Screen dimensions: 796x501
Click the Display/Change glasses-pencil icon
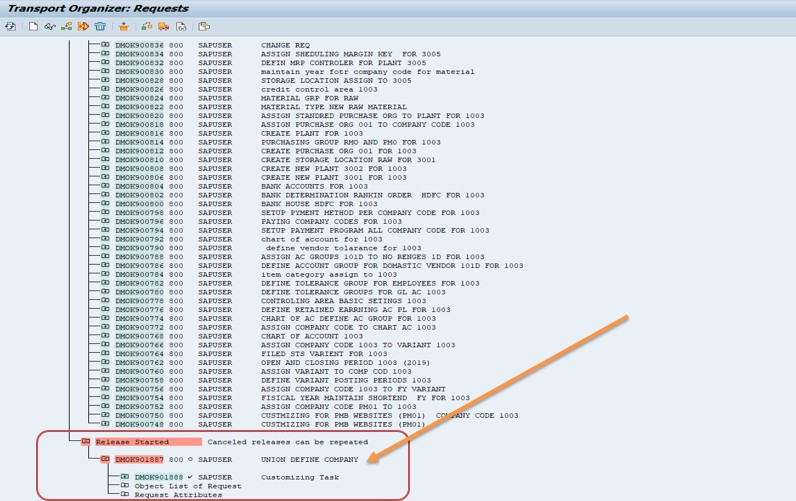[x=49, y=27]
